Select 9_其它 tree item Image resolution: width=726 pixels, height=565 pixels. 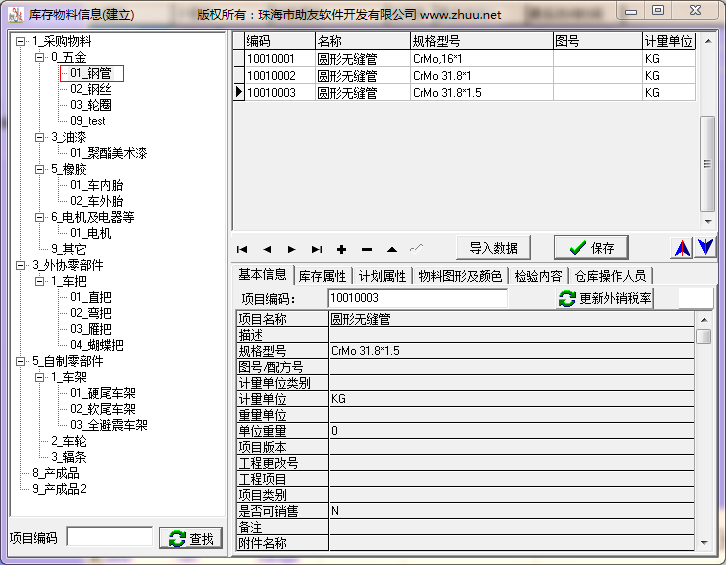(69, 249)
